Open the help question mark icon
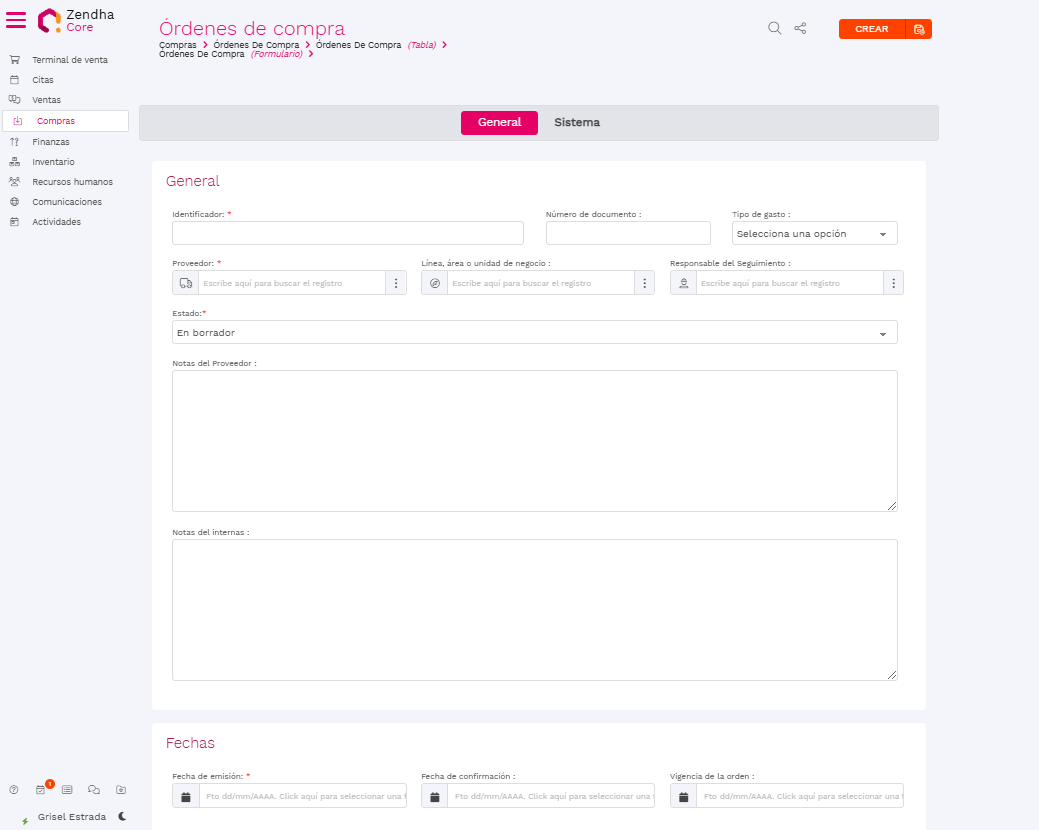This screenshot has height=830, width=1039. [14, 789]
